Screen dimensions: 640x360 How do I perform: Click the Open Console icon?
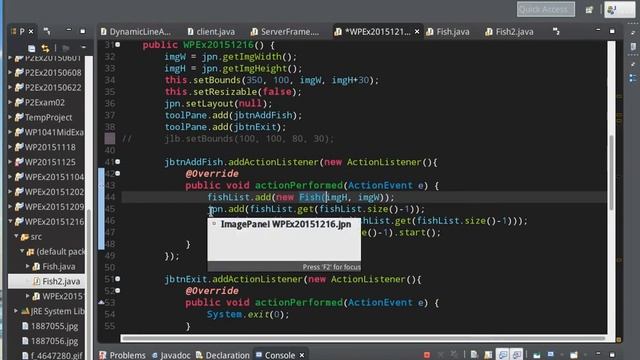tap(574, 355)
